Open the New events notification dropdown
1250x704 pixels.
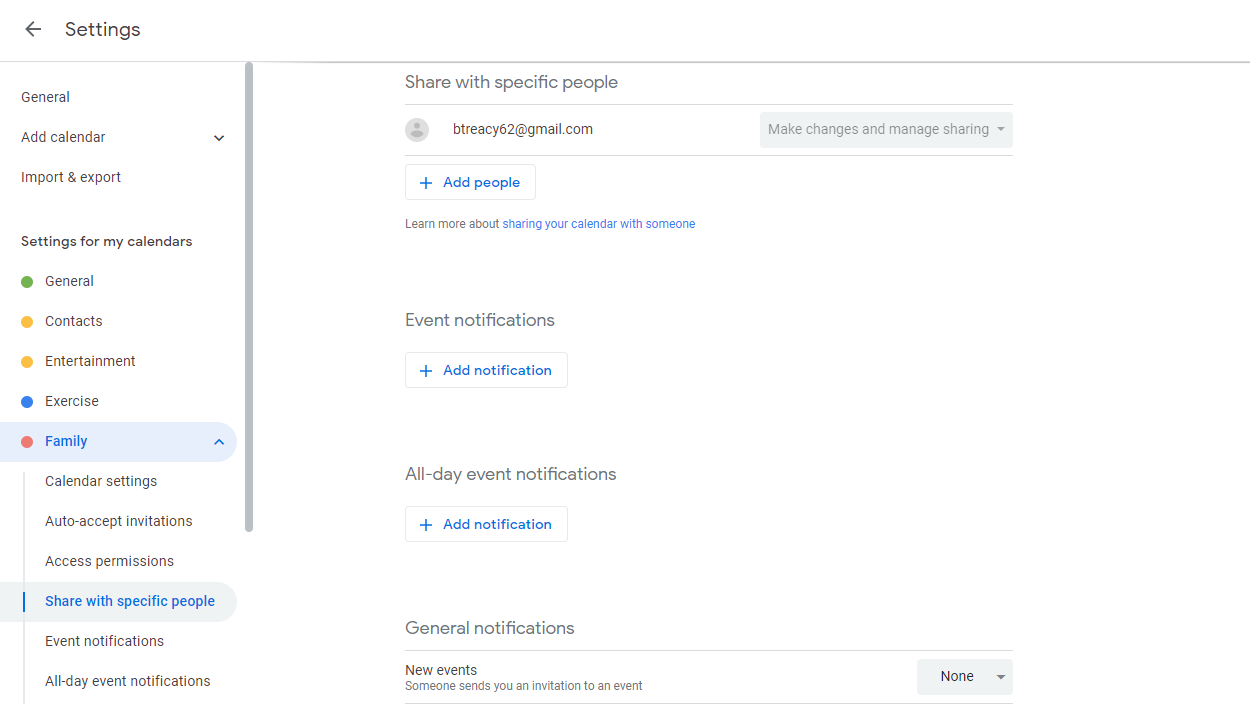965,677
